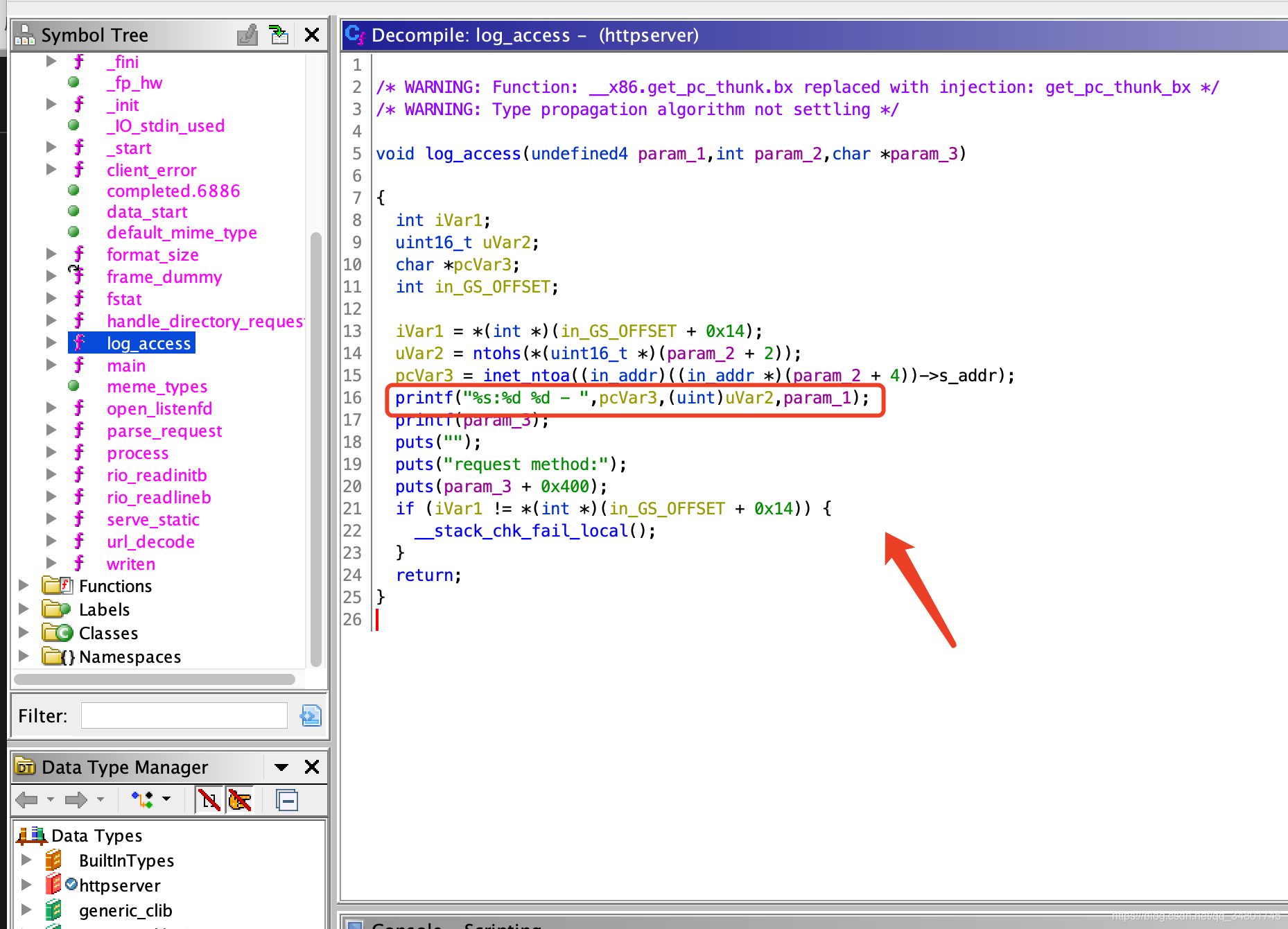This screenshot has width=1288, height=929.
Task: Click the green-arrow icon in Symbol Tree header
Action: [x=279, y=35]
